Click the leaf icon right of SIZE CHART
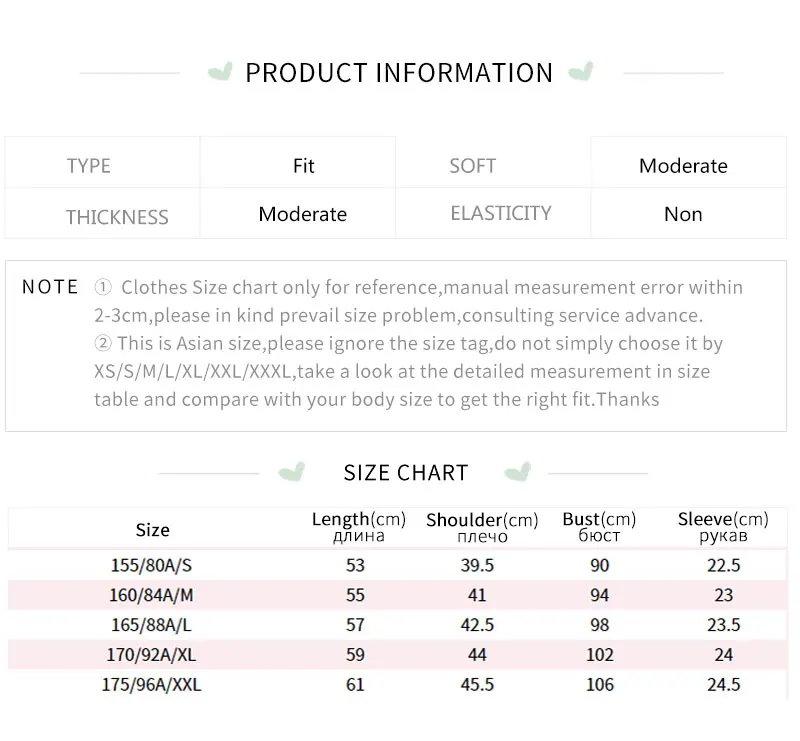This screenshot has width=800, height=741. (517, 472)
